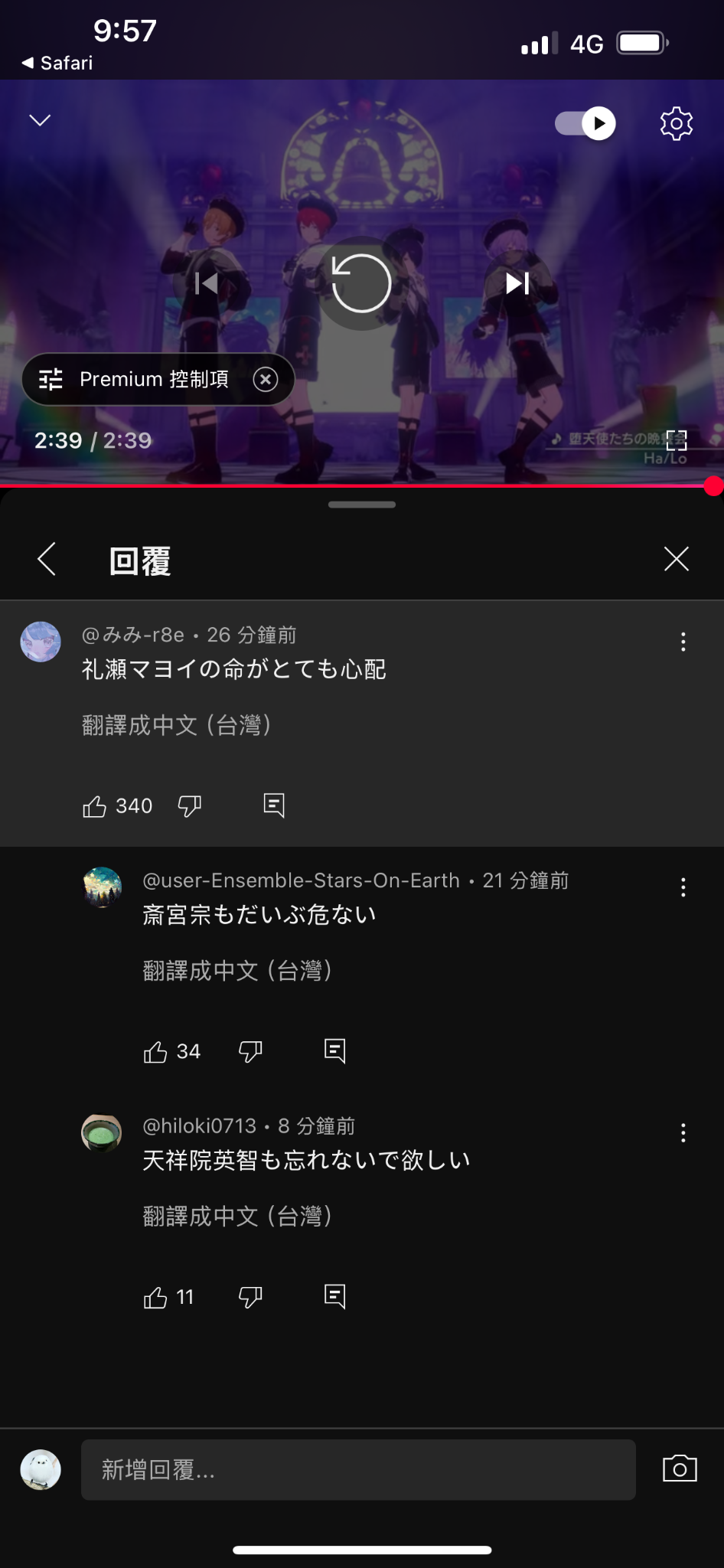Screen dimensions: 724x1568
Task: Dismiss the Premium 控制項 chip
Action: (x=266, y=379)
